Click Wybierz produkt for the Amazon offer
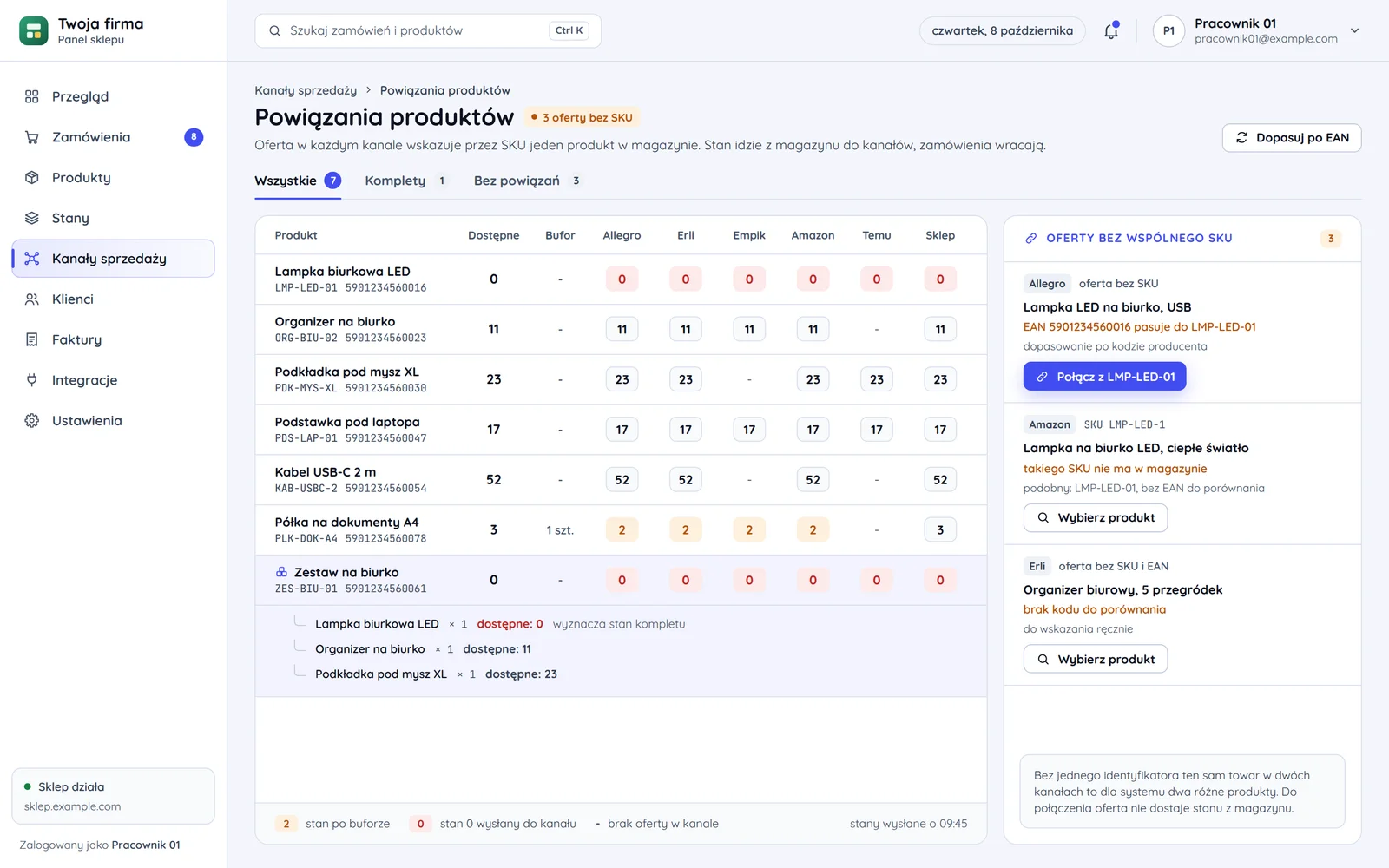 pos(1096,517)
